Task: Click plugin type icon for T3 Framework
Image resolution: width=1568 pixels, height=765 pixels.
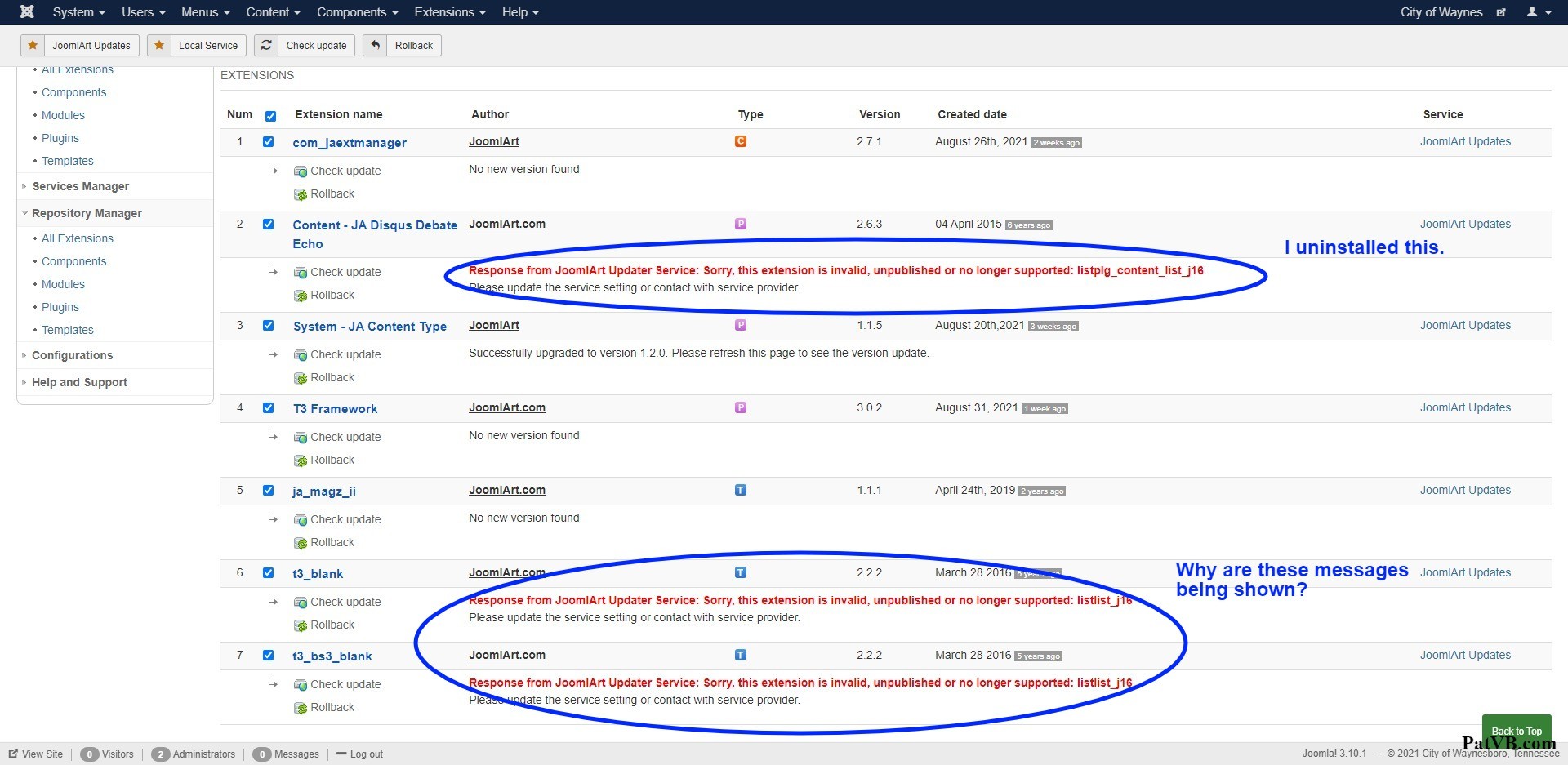Action: (741, 407)
